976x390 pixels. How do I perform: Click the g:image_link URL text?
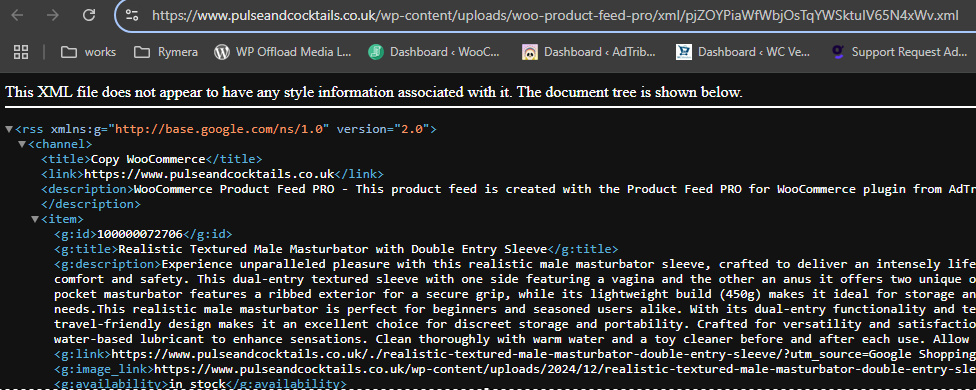[x=565, y=369]
